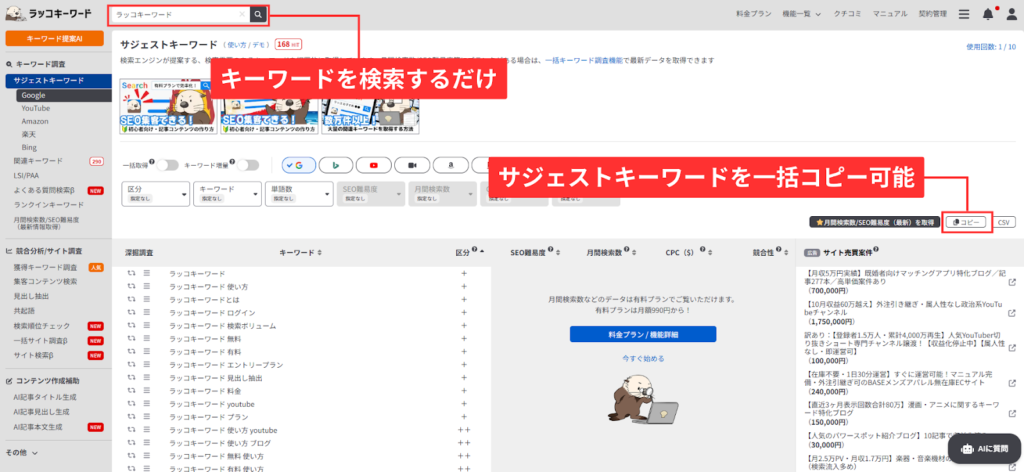This screenshot has width=1024, height=472.
Task: Click the help icon beside SEO難易度 header
Action: tap(551, 249)
